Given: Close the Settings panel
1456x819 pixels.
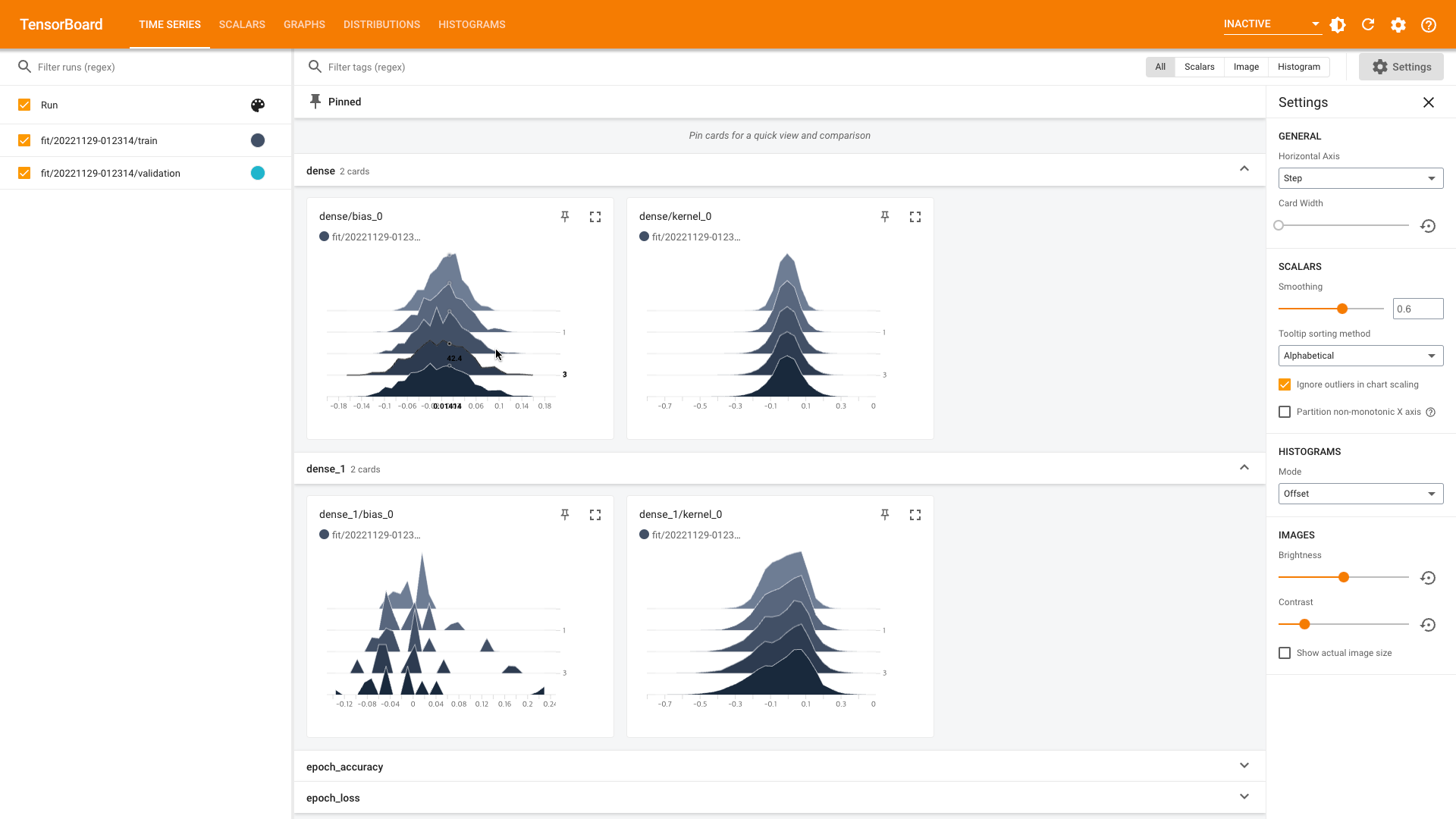Looking at the screenshot, I should point(1429,102).
